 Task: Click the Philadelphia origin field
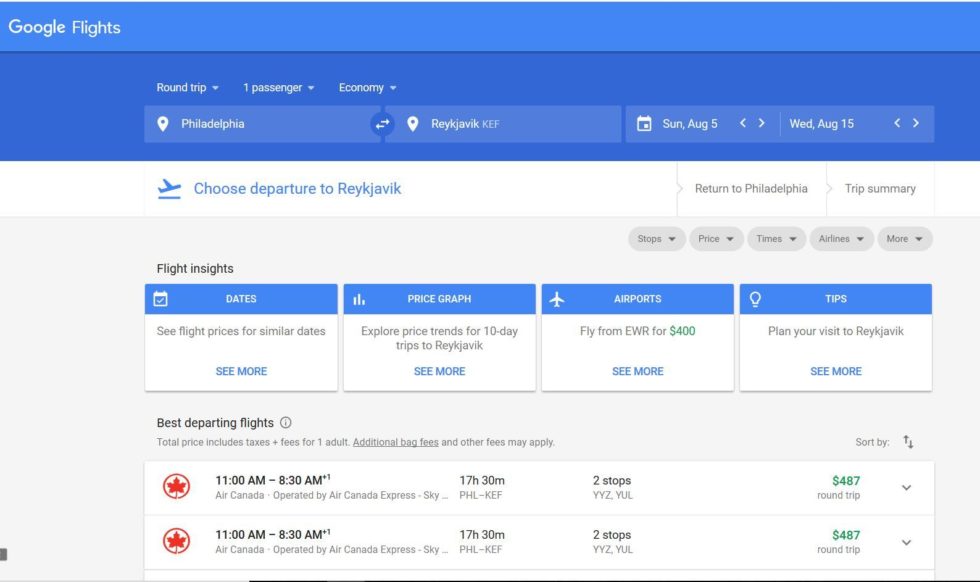pos(262,124)
